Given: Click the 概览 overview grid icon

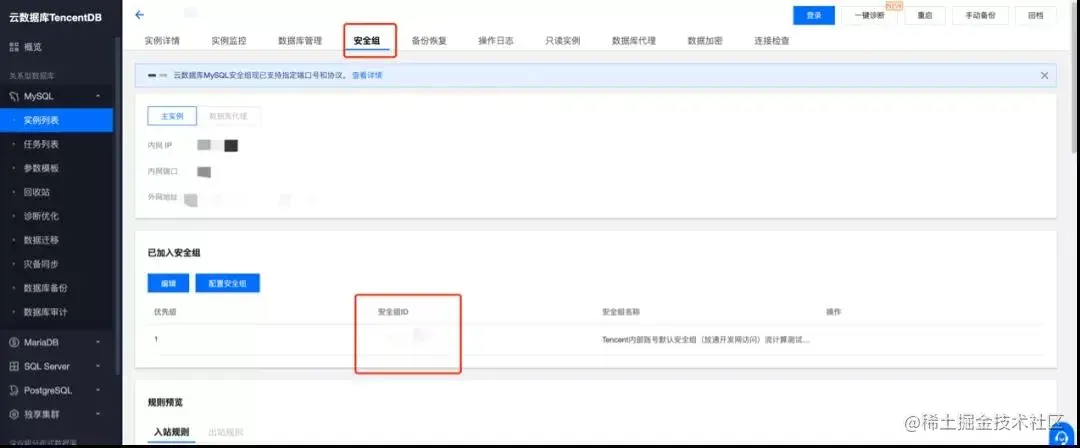Looking at the screenshot, I should 14,47.
